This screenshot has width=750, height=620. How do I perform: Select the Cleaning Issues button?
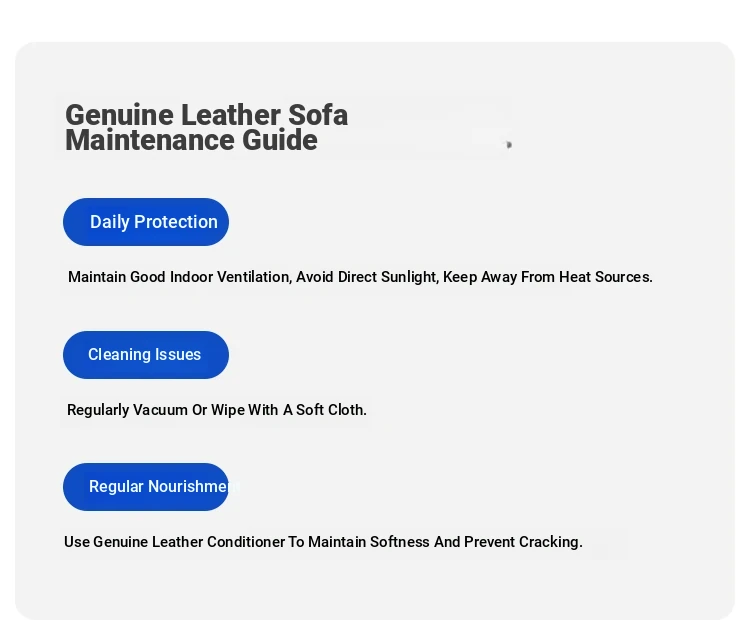pyautogui.click(x=146, y=355)
